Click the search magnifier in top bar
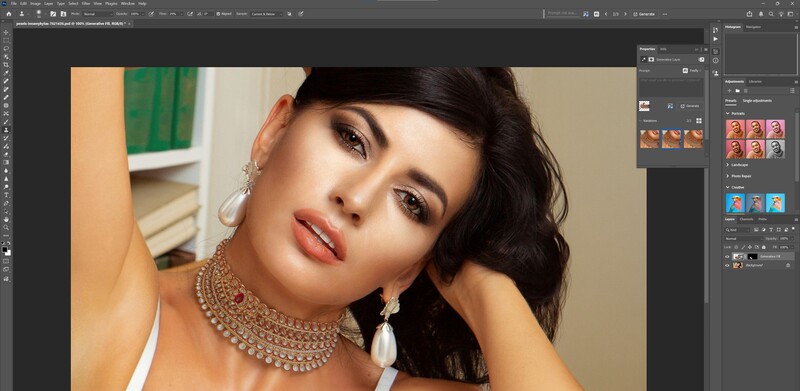The height and width of the screenshot is (391, 800). [x=771, y=14]
